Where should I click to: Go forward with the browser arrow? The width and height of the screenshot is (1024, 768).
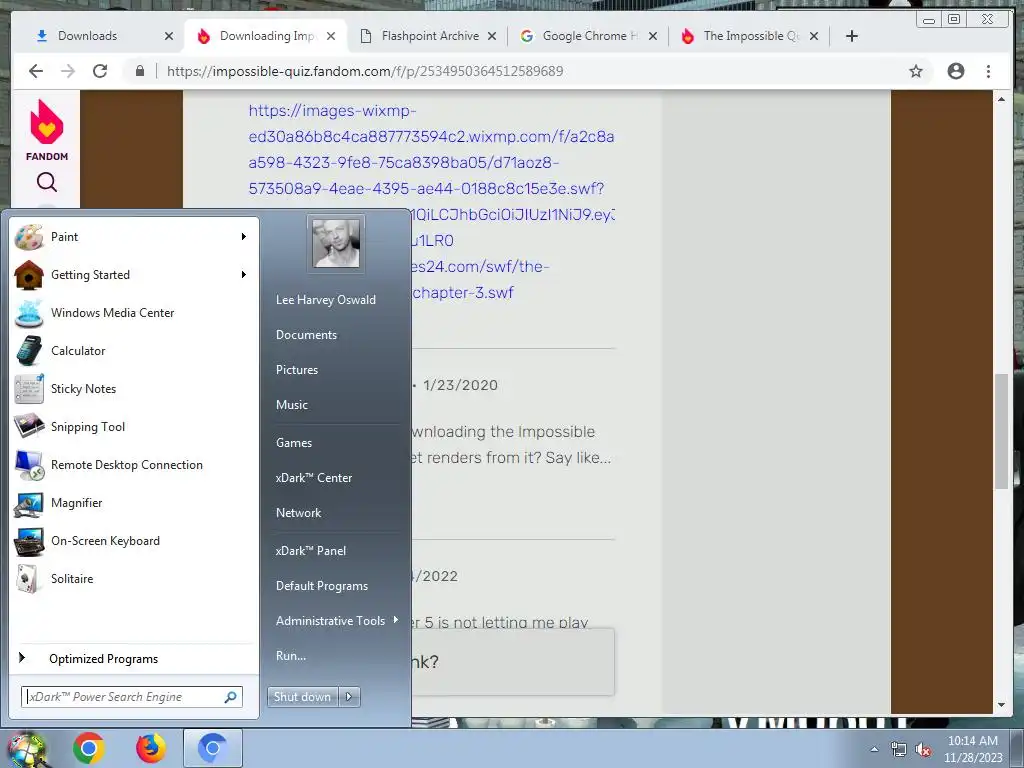pyautogui.click(x=68, y=71)
